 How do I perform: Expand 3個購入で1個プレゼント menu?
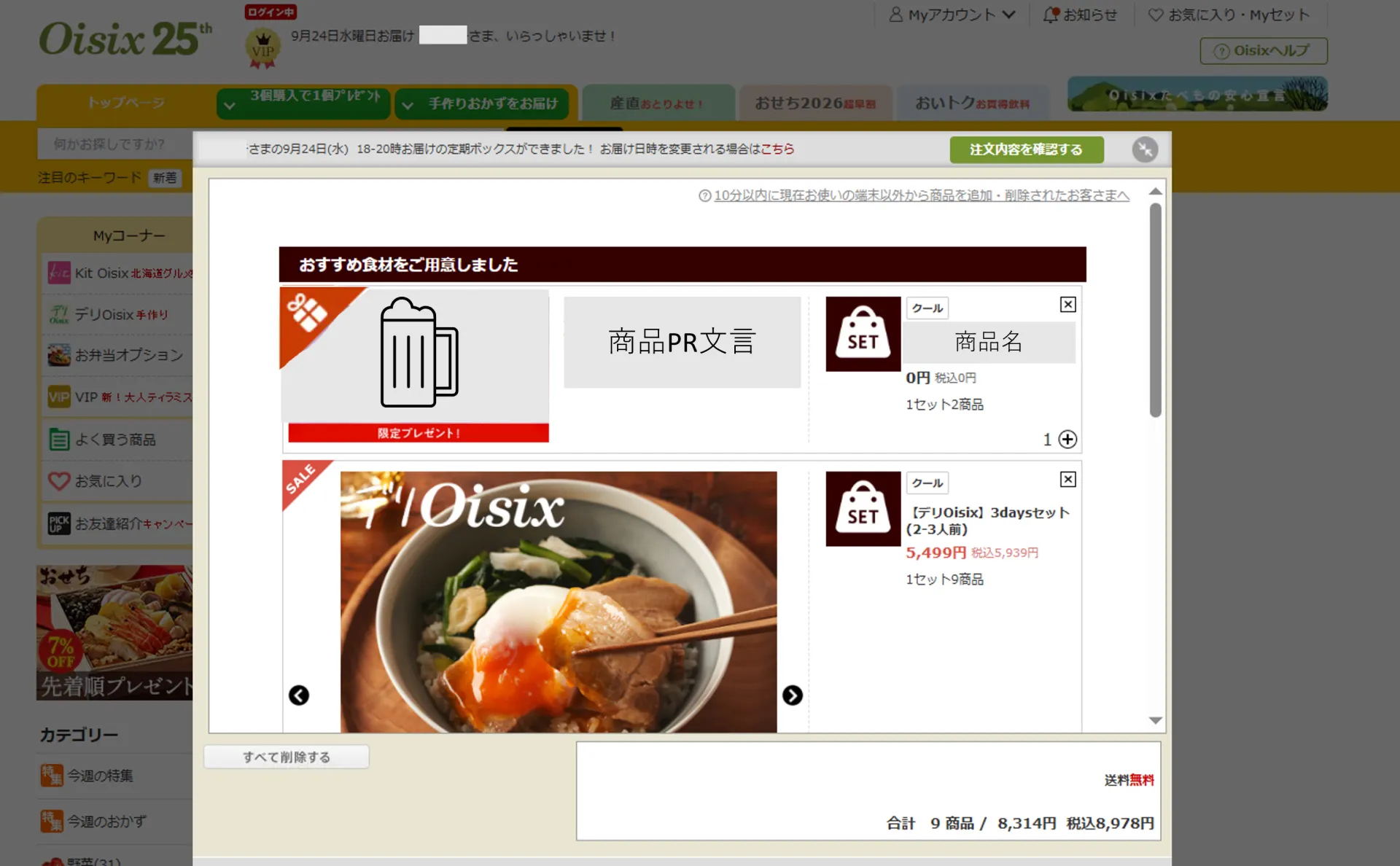(303, 103)
